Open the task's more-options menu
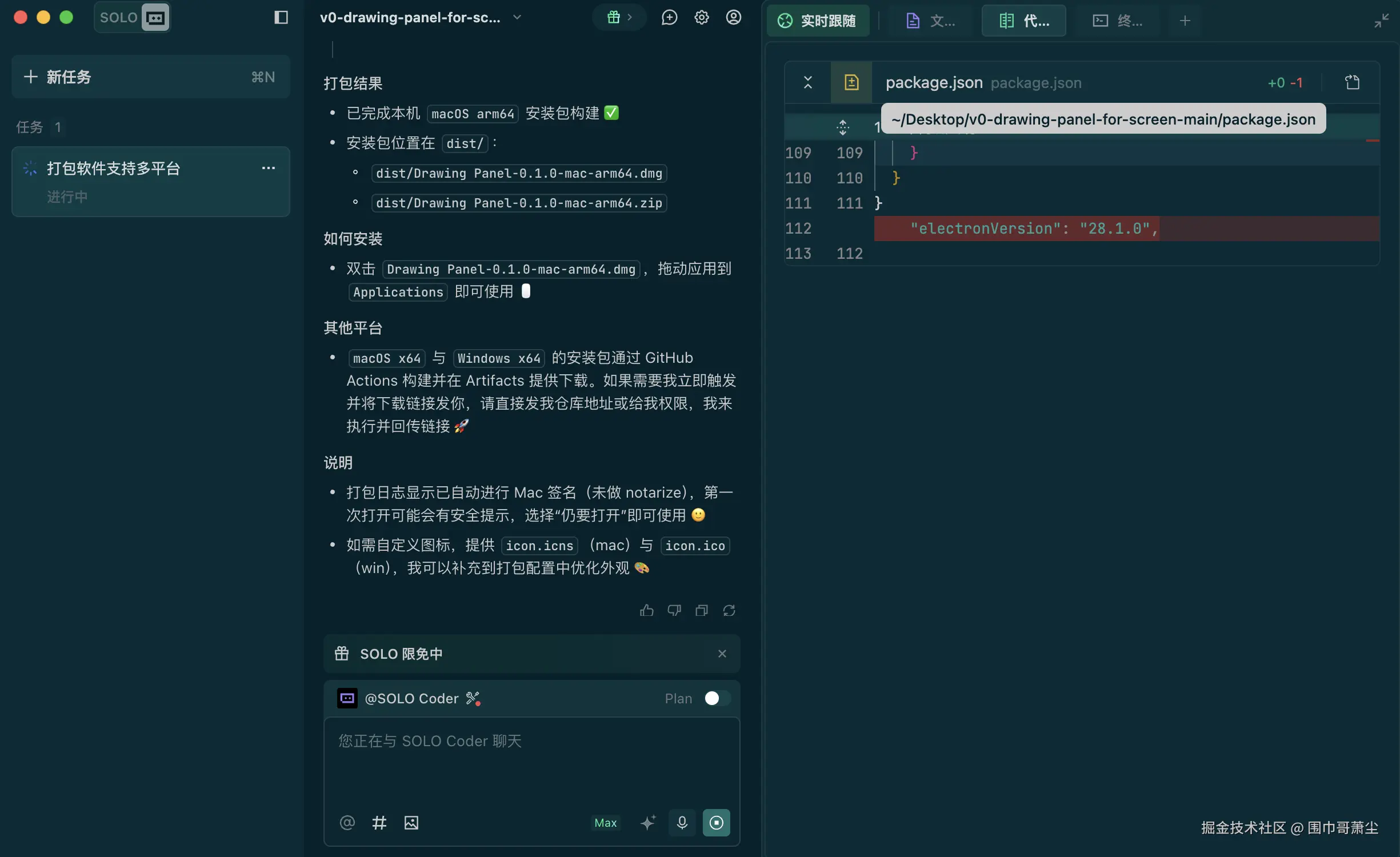 pos(268,168)
